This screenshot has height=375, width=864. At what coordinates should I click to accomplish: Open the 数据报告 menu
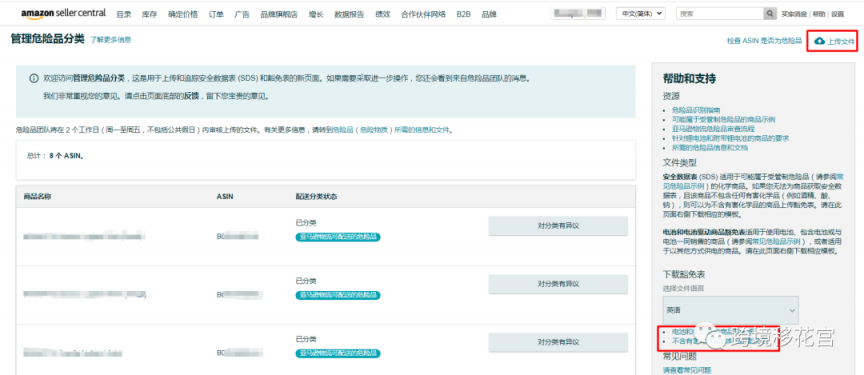pos(349,14)
